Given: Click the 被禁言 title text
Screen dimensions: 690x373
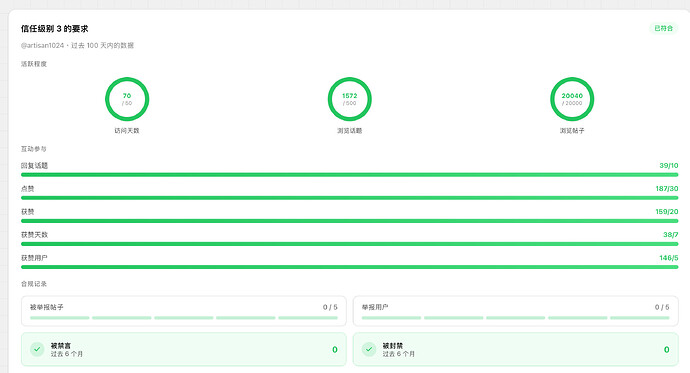Looking at the screenshot, I should pos(61,346).
